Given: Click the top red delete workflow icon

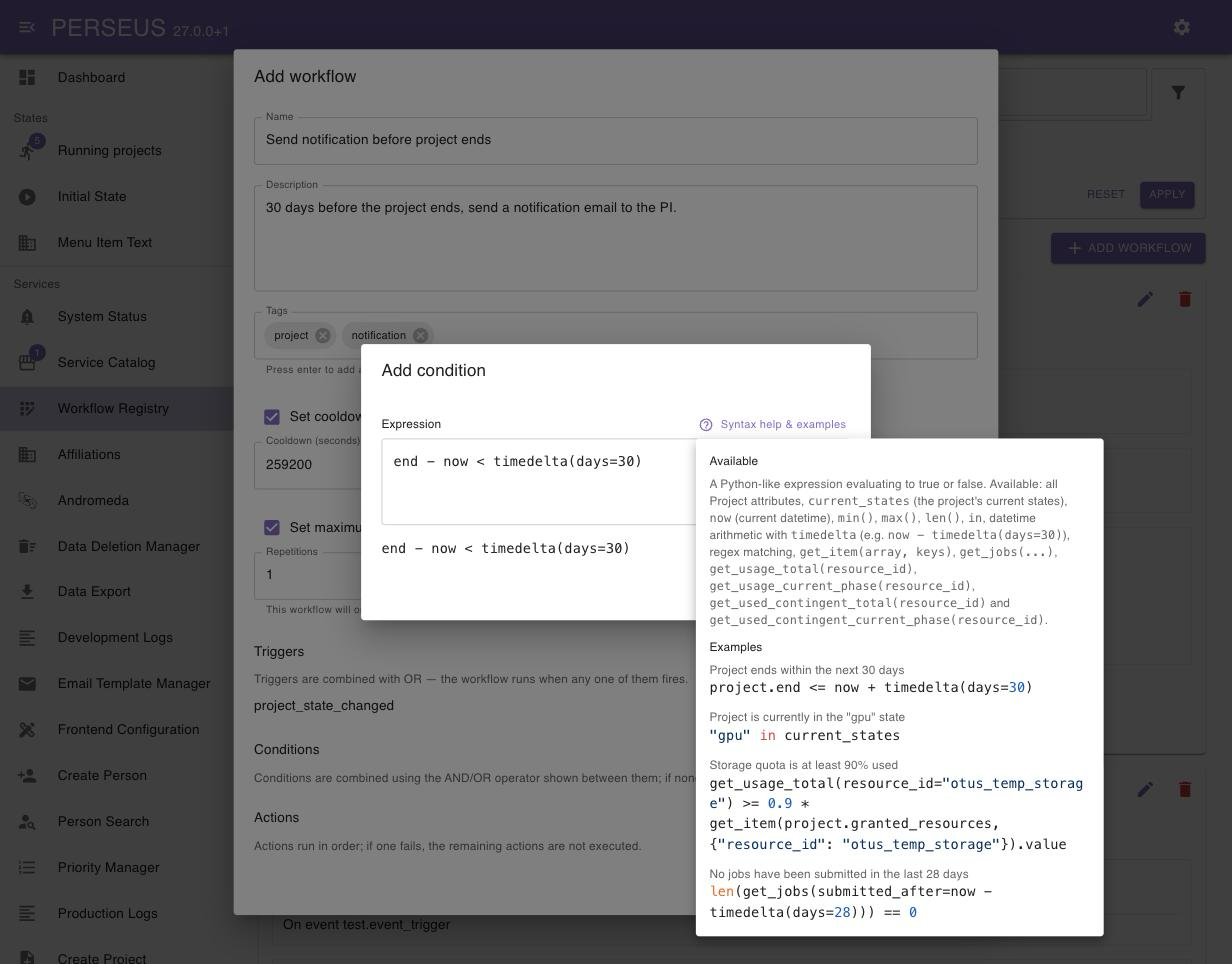Looking at the screenshot, I should point(1185,299).
